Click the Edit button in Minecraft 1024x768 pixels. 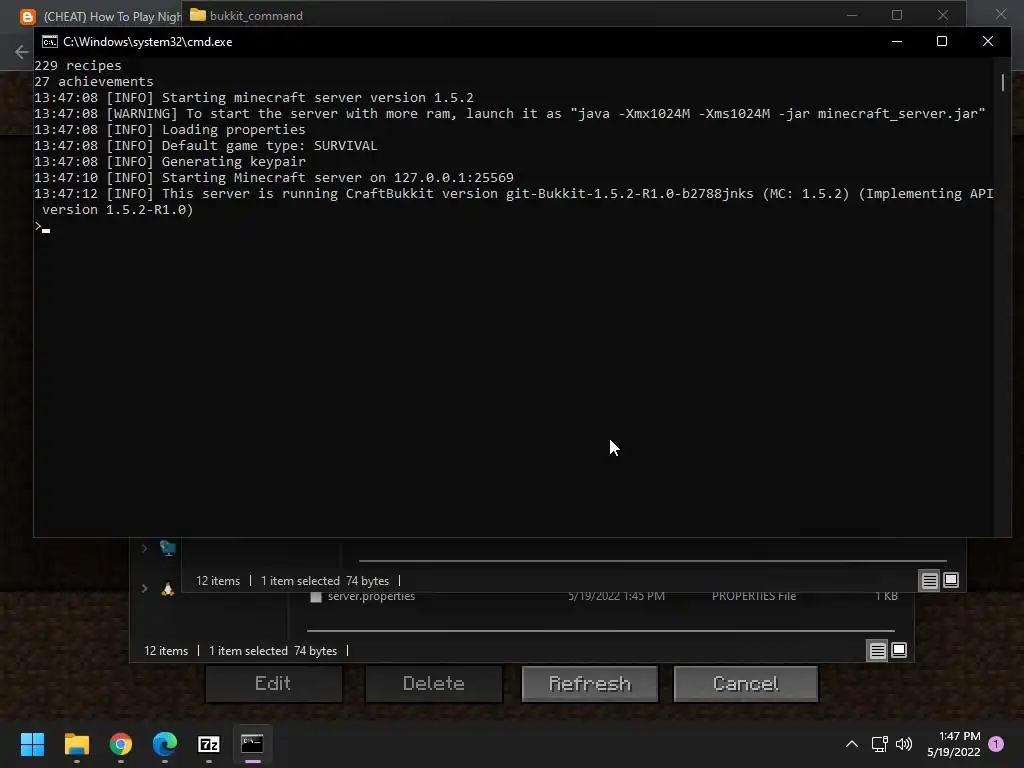[274, 684]
